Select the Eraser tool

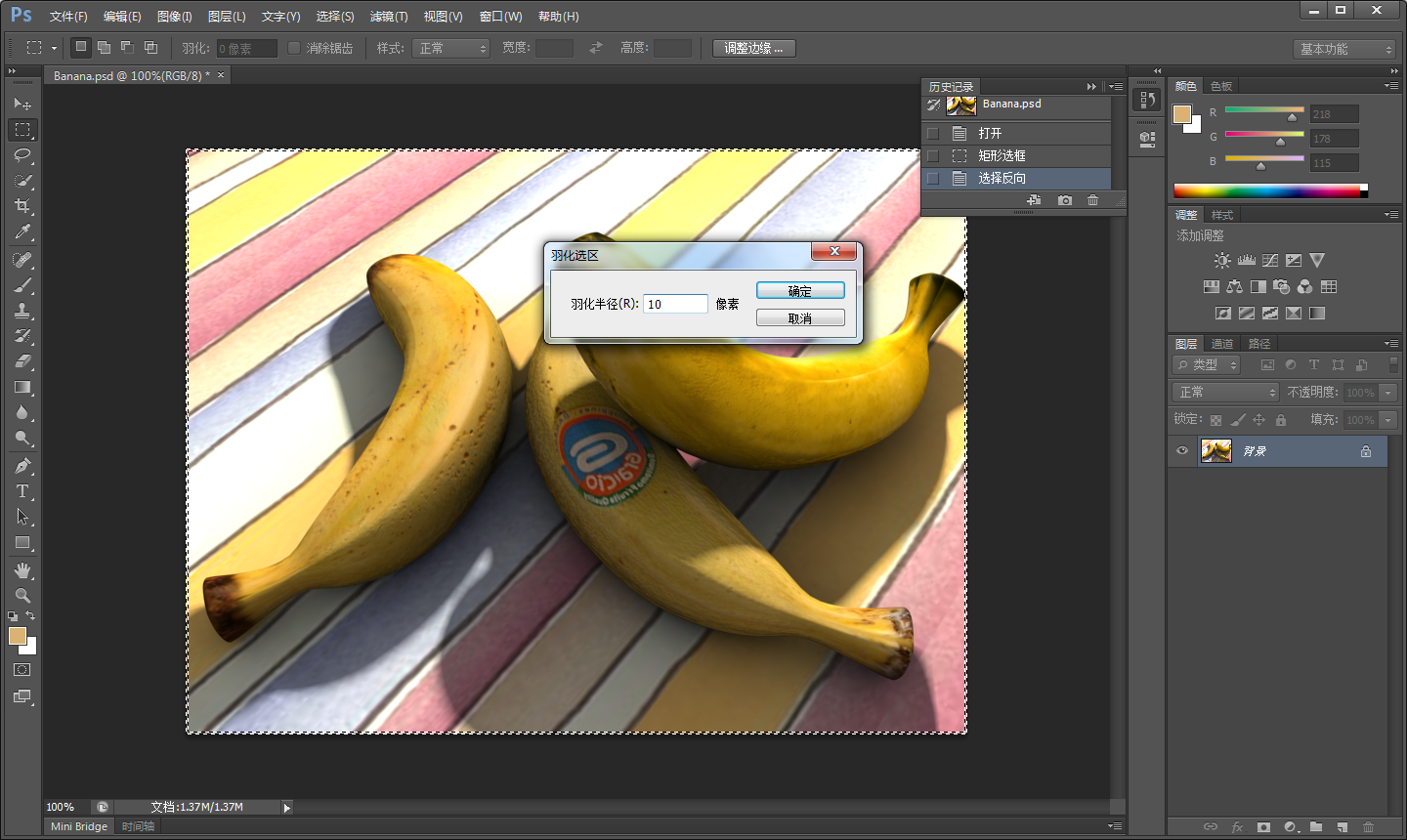pyautogui.click(x=21, y=361)
